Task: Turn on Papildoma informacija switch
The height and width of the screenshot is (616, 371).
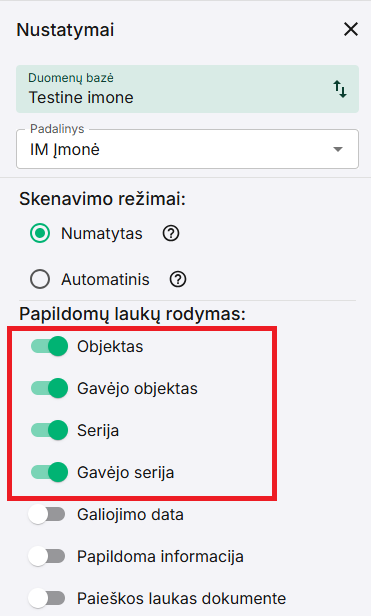Action: pyautogui.click(x=46, y=556)
